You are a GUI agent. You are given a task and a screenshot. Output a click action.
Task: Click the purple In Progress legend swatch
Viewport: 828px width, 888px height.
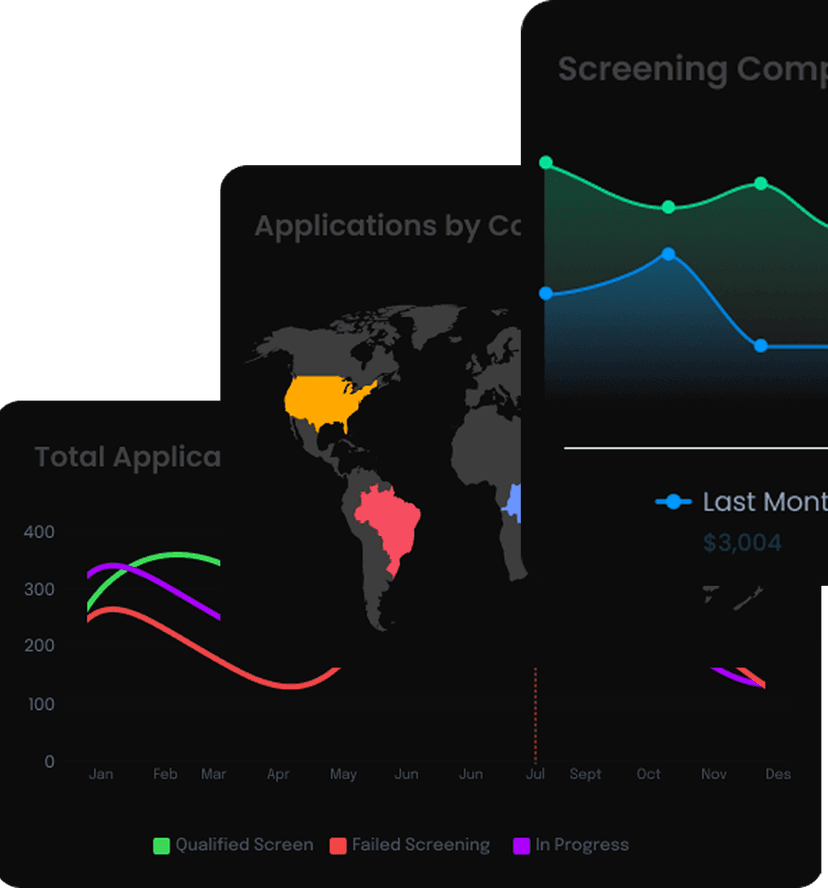coord(521,846)
